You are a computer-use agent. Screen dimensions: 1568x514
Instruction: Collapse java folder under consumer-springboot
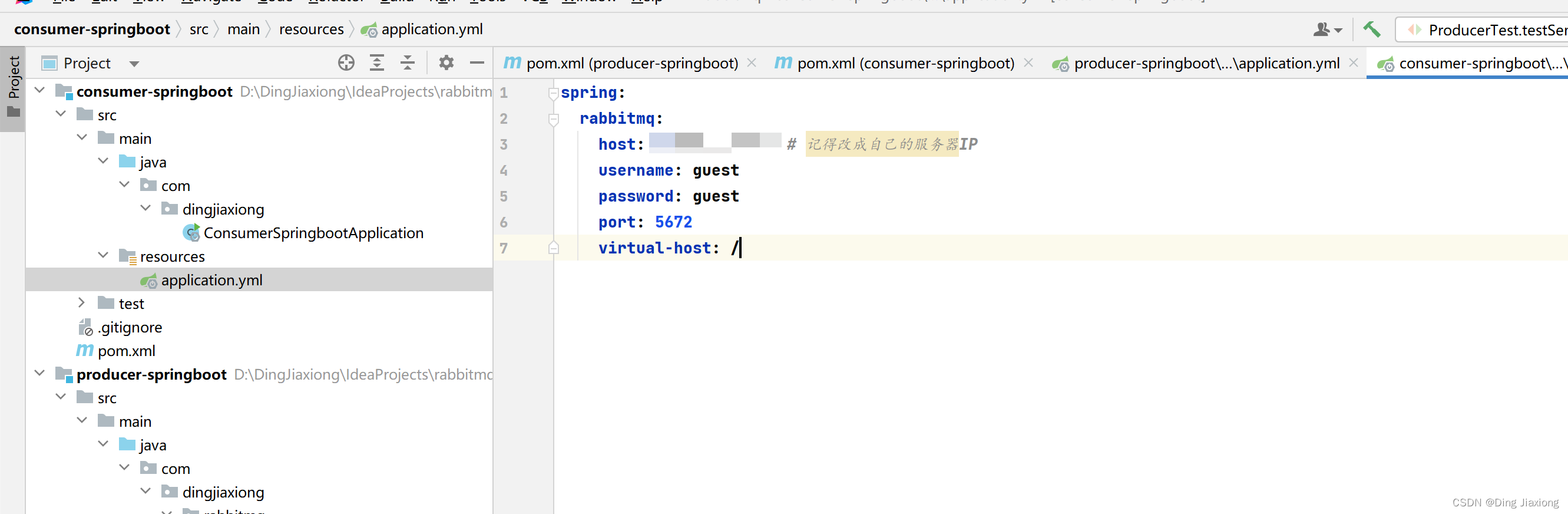[x=104, y=161]
